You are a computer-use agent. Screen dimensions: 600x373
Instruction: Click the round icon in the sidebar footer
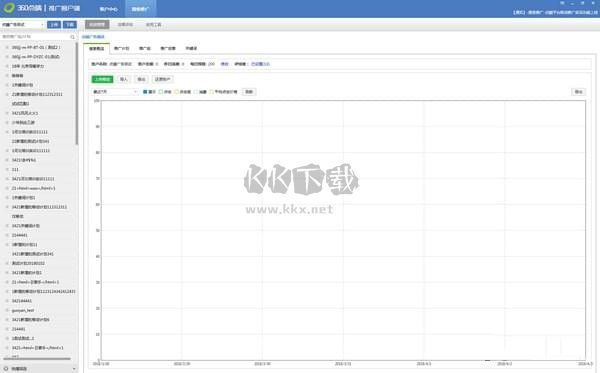(6, 368)
